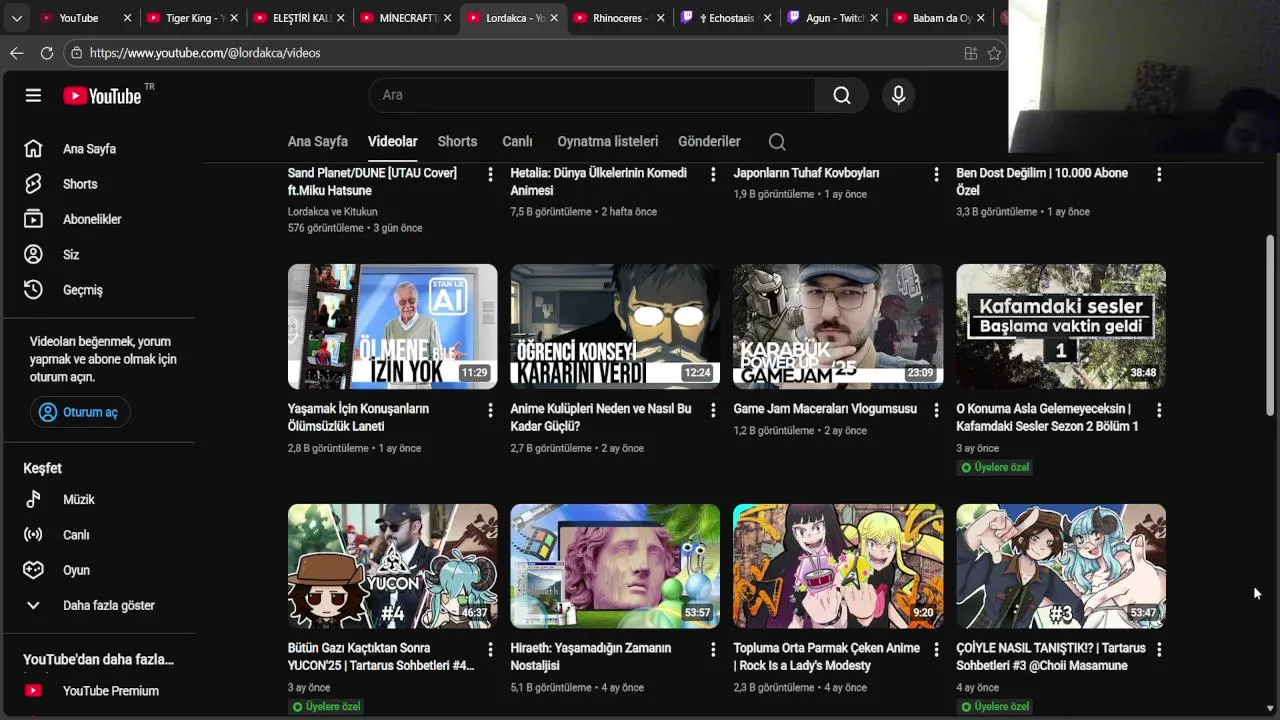Open options for Hiraeth video
Viewport: 1280px width, 720px height.
tap(713, 649)
